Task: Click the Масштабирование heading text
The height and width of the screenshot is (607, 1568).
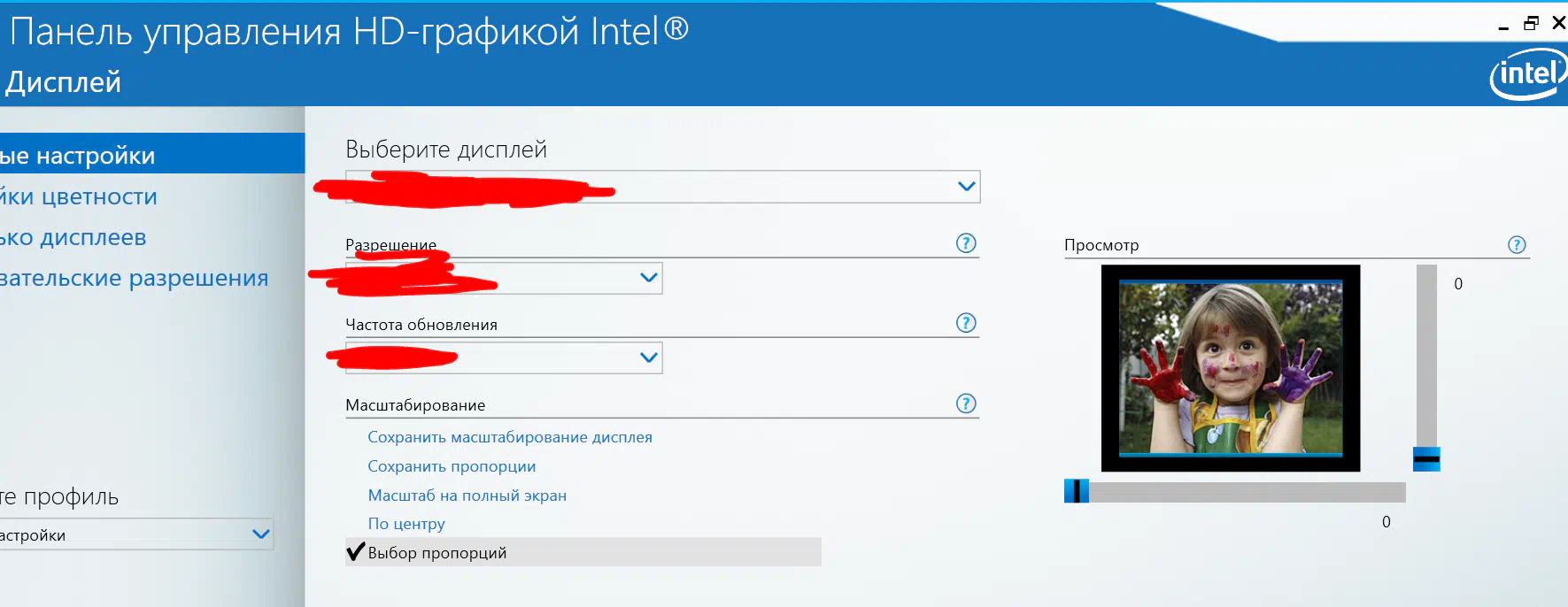Action: (x=415, y=405)
